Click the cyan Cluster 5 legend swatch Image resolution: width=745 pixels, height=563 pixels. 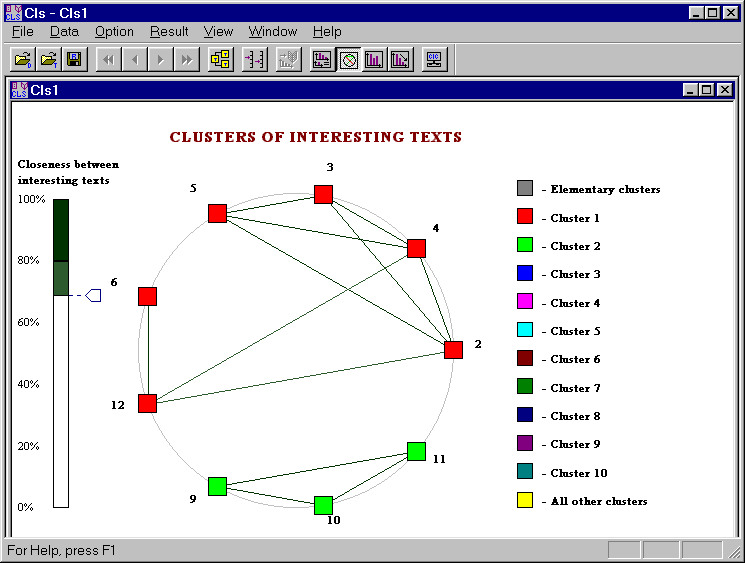(x=525, y=330)
